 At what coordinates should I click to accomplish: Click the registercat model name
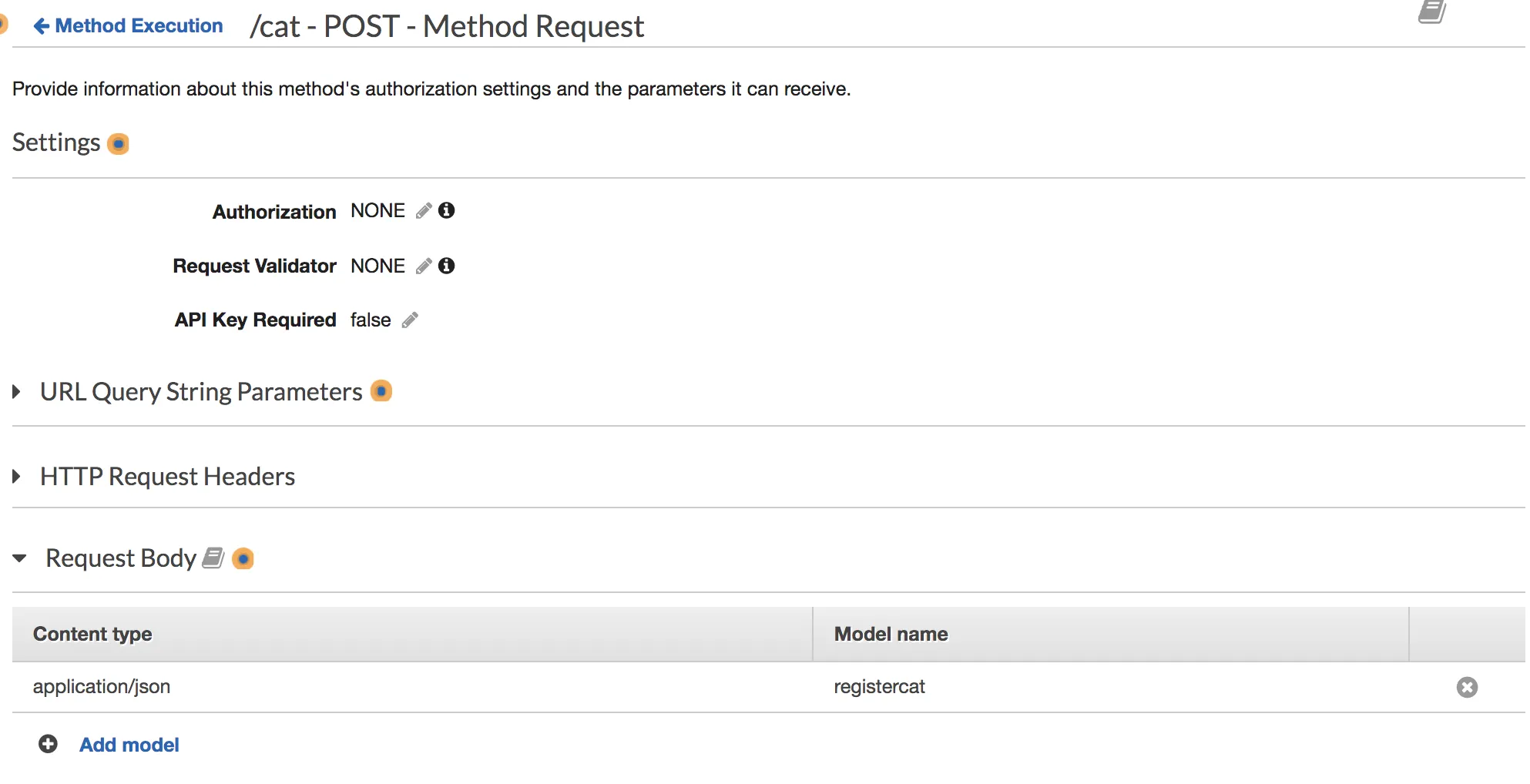(879, 687)
